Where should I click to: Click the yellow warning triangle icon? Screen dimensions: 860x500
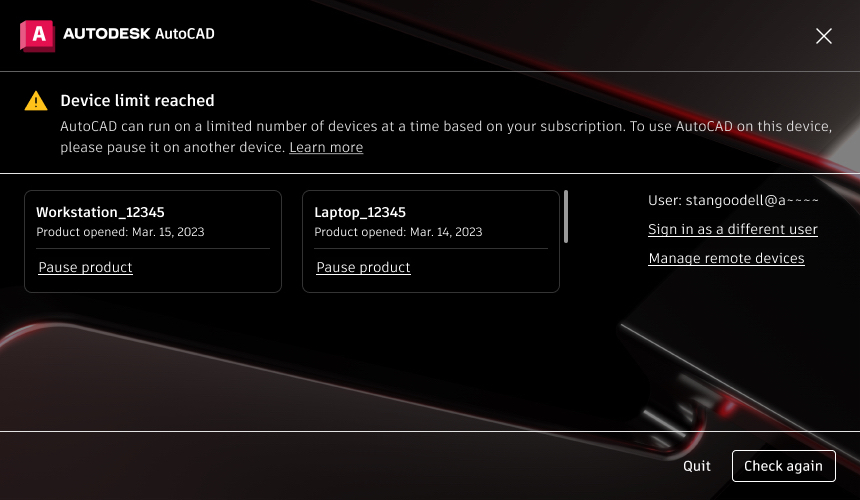(x=36, y=101)
